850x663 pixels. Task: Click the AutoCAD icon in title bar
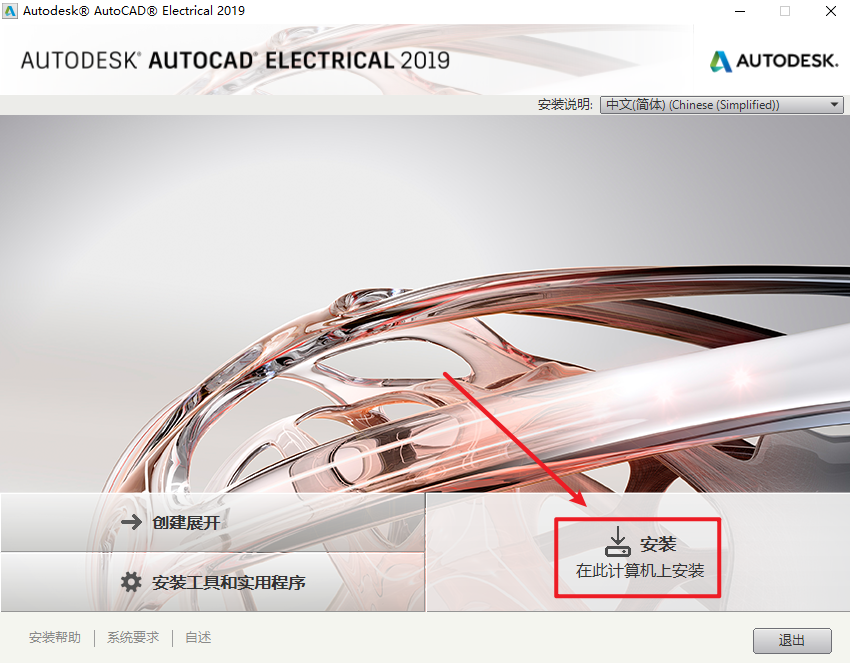10,10
